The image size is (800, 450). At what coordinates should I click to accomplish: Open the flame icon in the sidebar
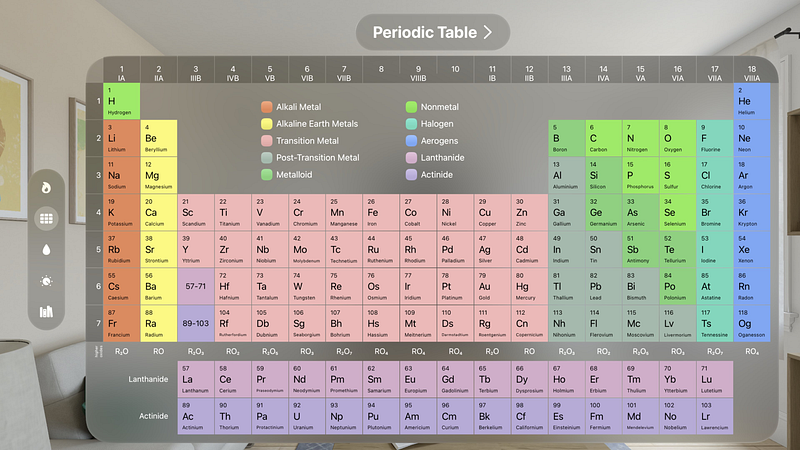pyautogui.click(x=46, y=187)
